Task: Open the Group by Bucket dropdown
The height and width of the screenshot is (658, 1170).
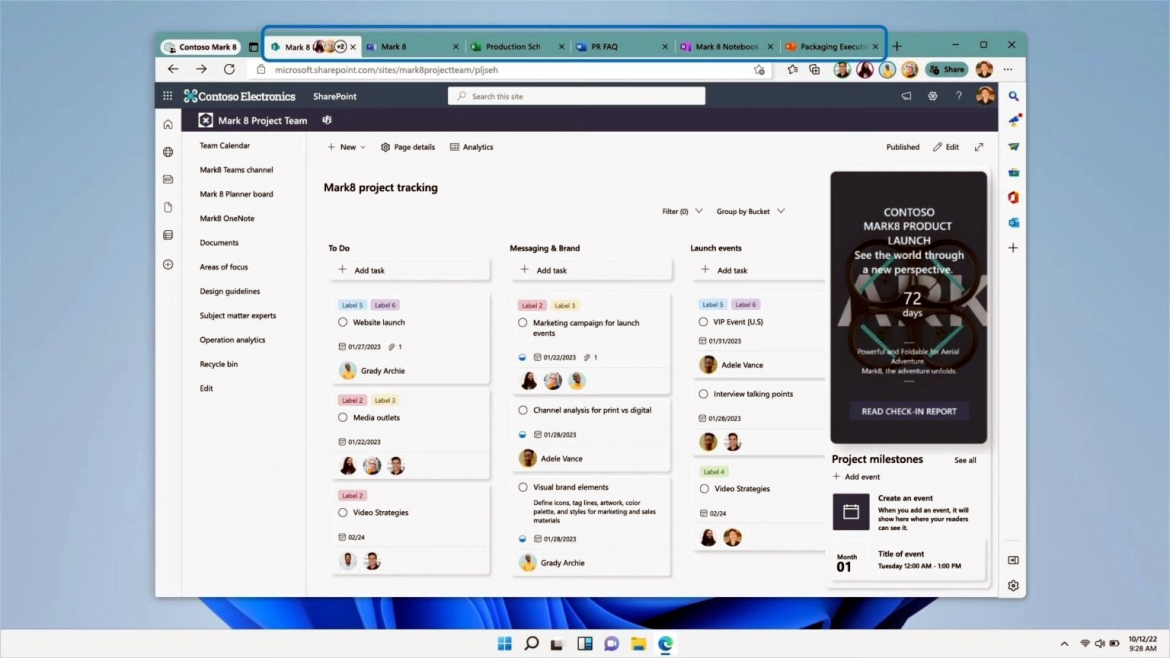Action: coord(750,211)
